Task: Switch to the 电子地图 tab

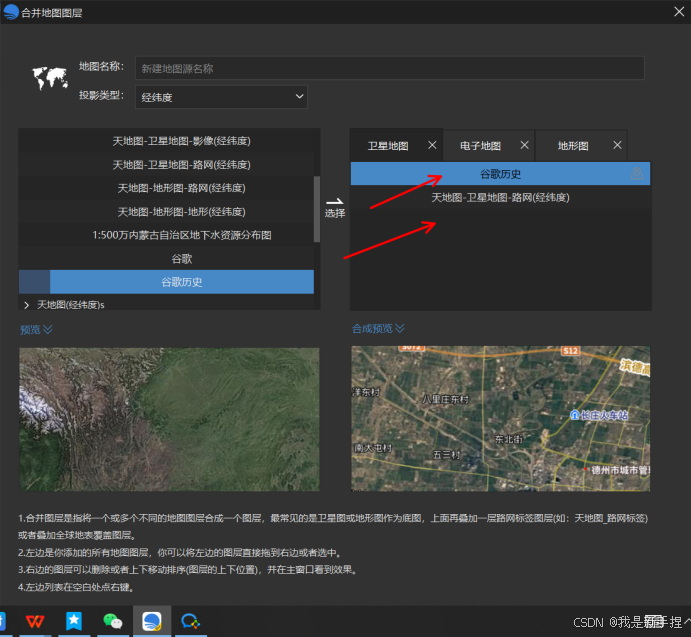Action: (480, 146)
